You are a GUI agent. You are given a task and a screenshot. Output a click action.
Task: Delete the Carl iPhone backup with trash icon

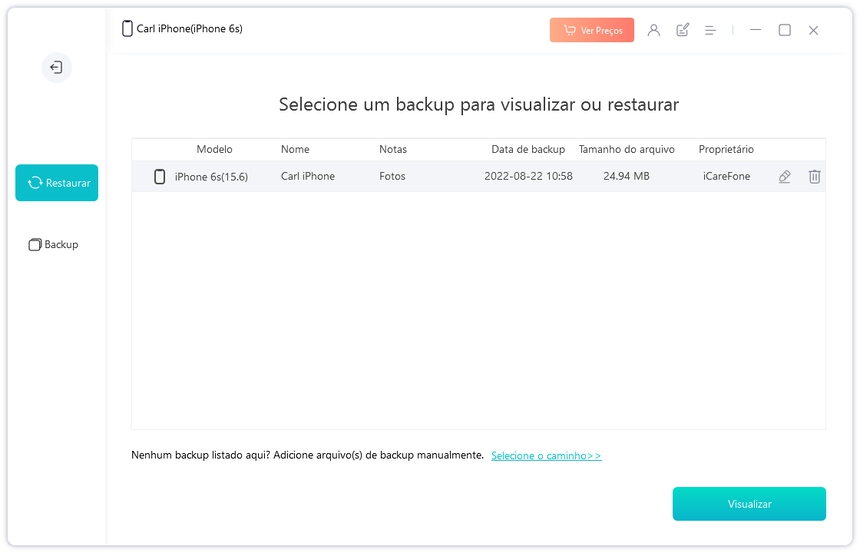pos(814,176)
